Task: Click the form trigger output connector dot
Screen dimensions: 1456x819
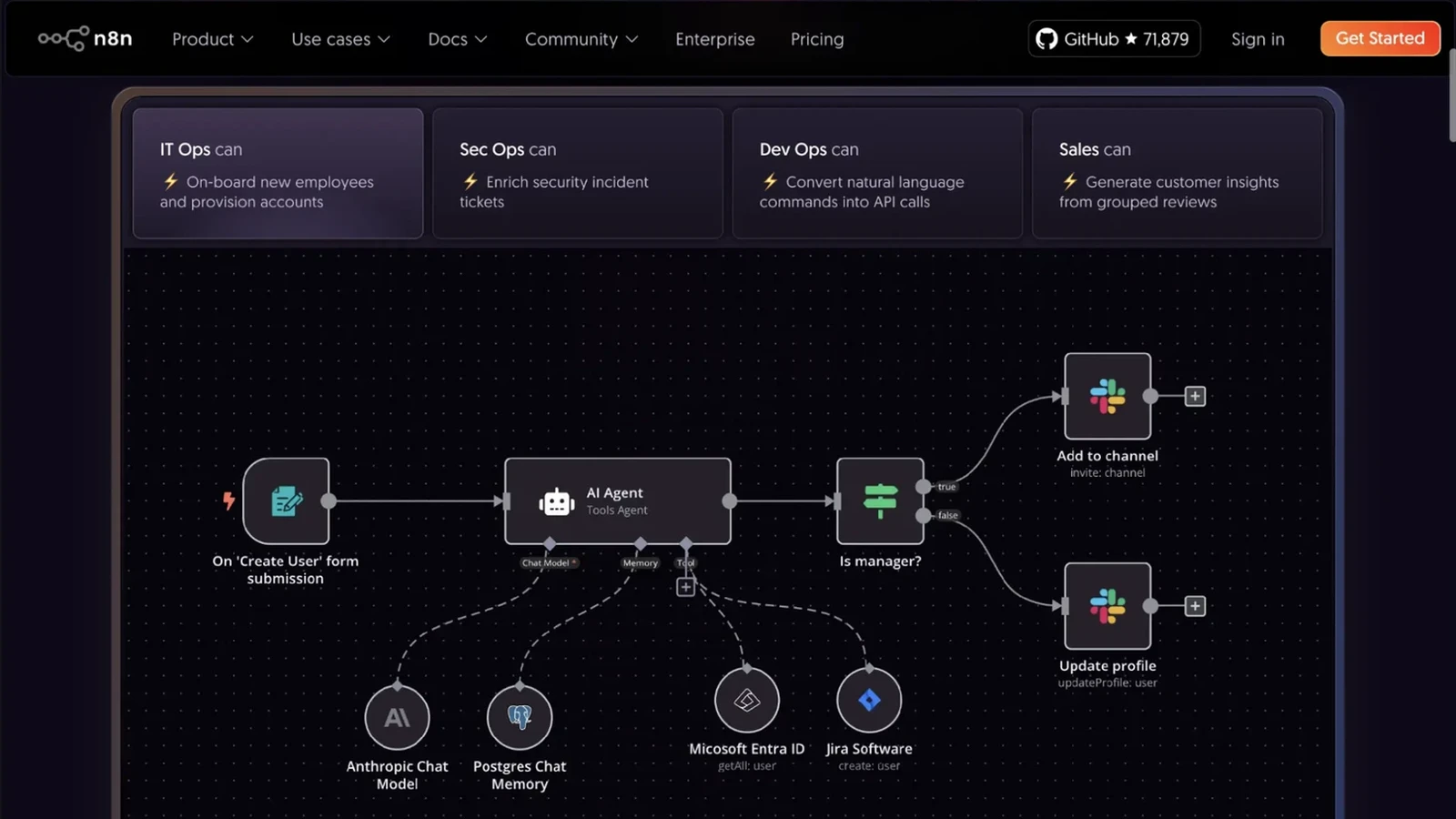Action: [x=329, y=500]
